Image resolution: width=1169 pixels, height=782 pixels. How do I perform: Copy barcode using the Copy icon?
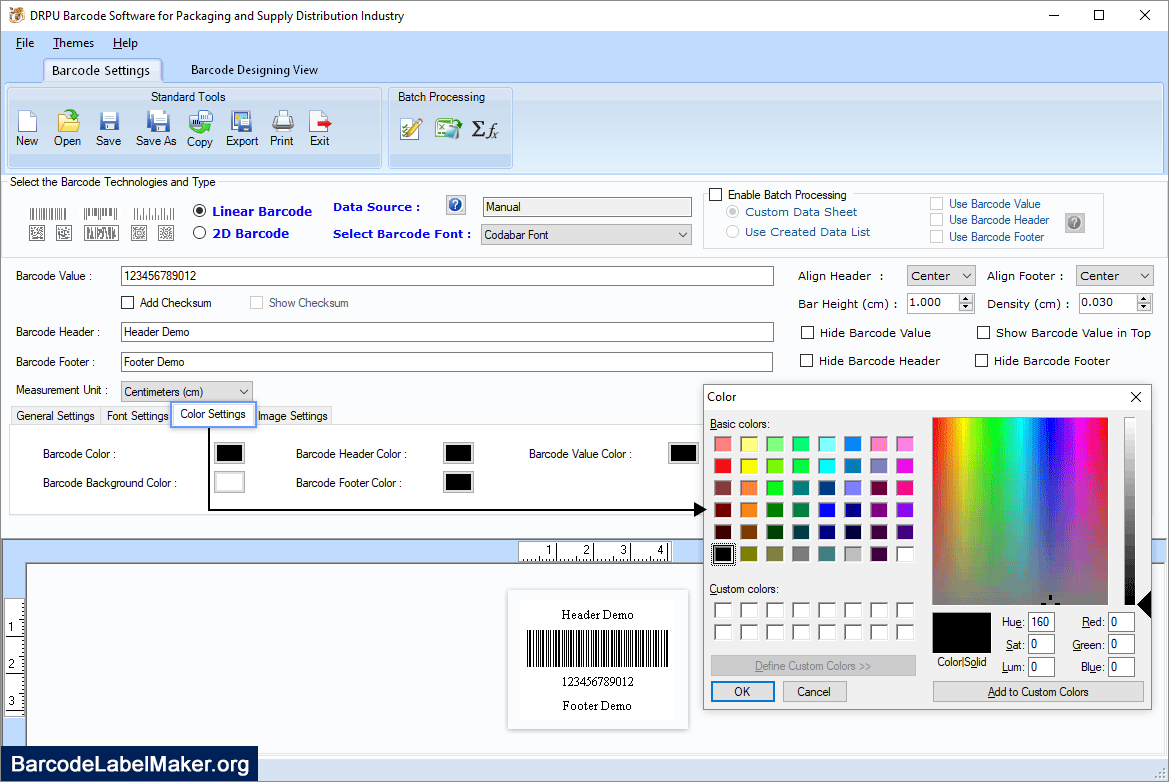point(199,128)
